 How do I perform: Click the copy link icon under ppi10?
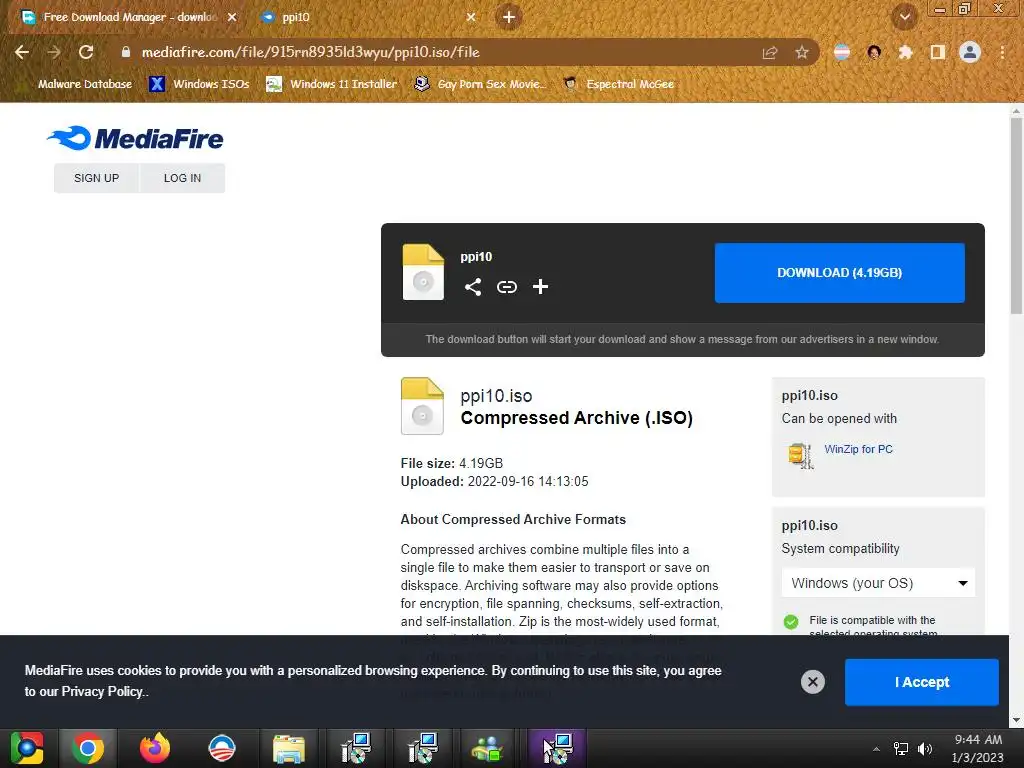click(x=507, y=287)
